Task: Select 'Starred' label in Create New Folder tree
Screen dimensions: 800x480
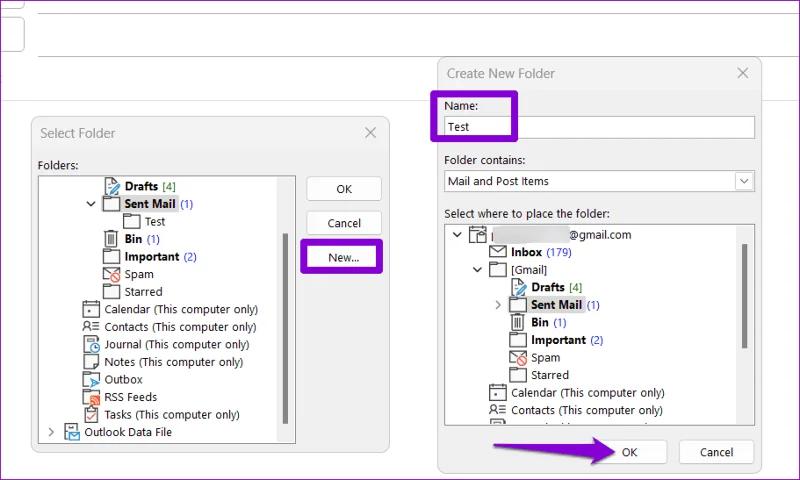Action: pyautogui.click(x=549, y=375)
